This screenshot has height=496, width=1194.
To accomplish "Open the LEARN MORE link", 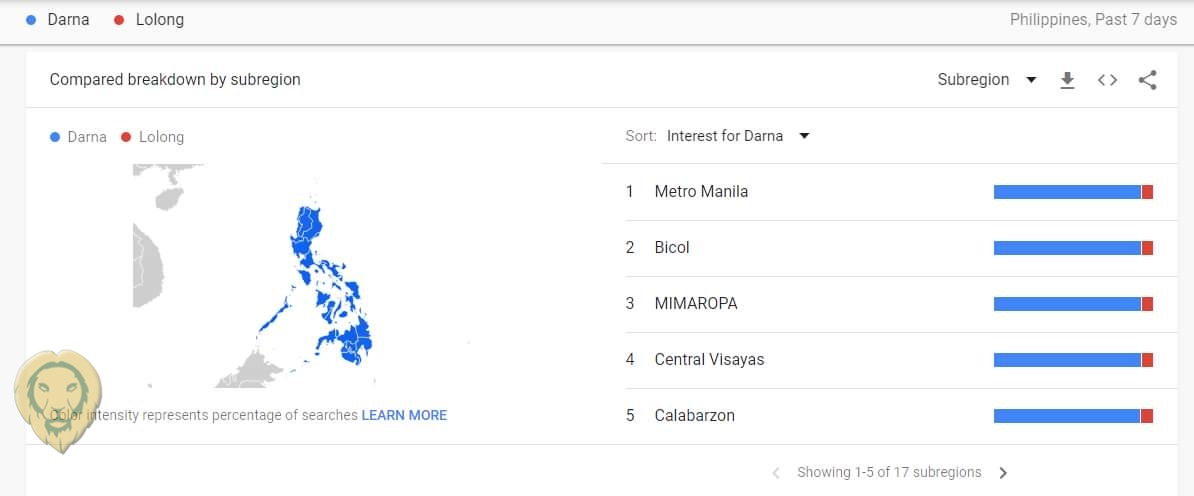I will [x=404, y=415].
